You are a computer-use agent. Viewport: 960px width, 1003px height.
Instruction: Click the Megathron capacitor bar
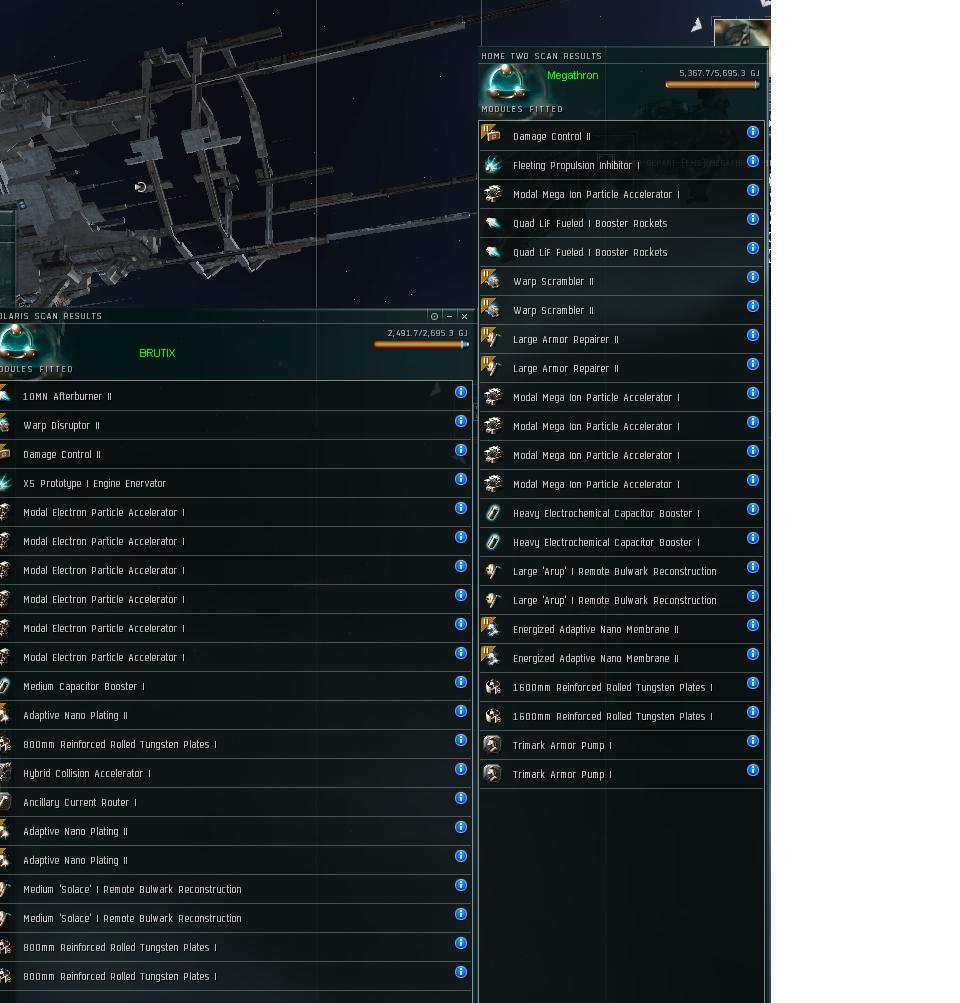[x=712, y=84]
